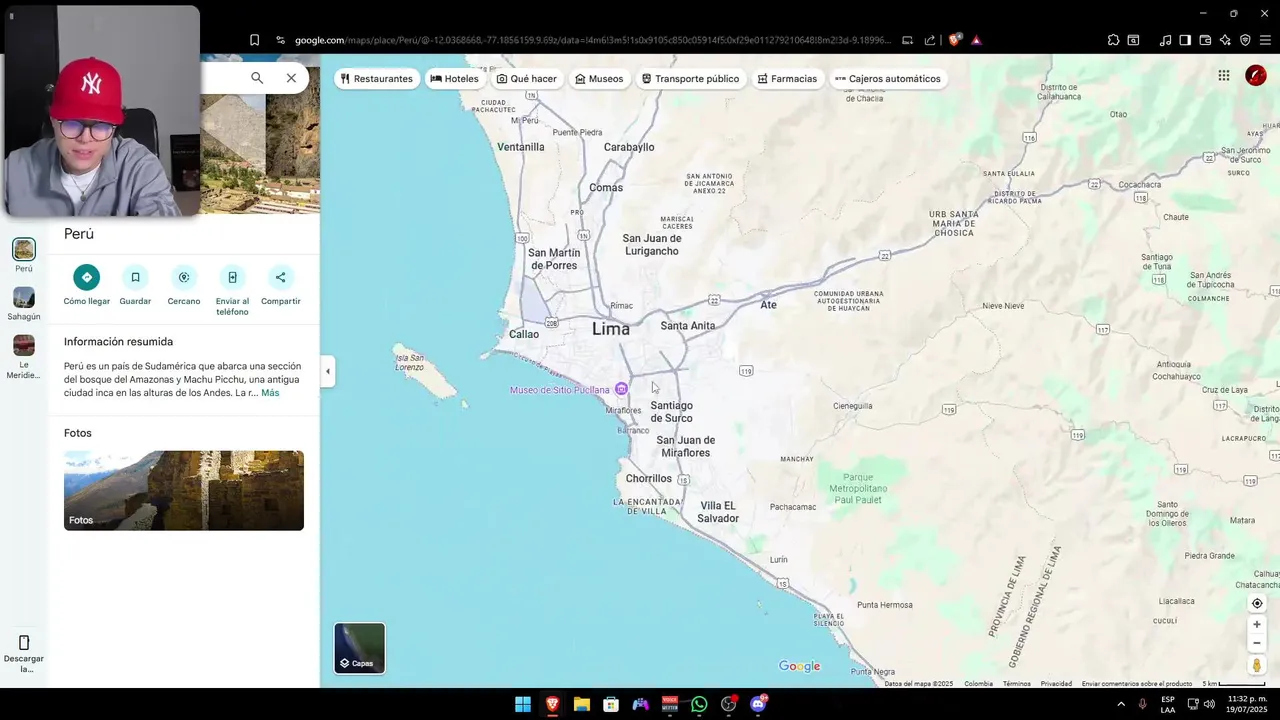The height and width of the screenshot is (720, 1280).
Task: Select the Qué hacer chip
Action: 527,79
